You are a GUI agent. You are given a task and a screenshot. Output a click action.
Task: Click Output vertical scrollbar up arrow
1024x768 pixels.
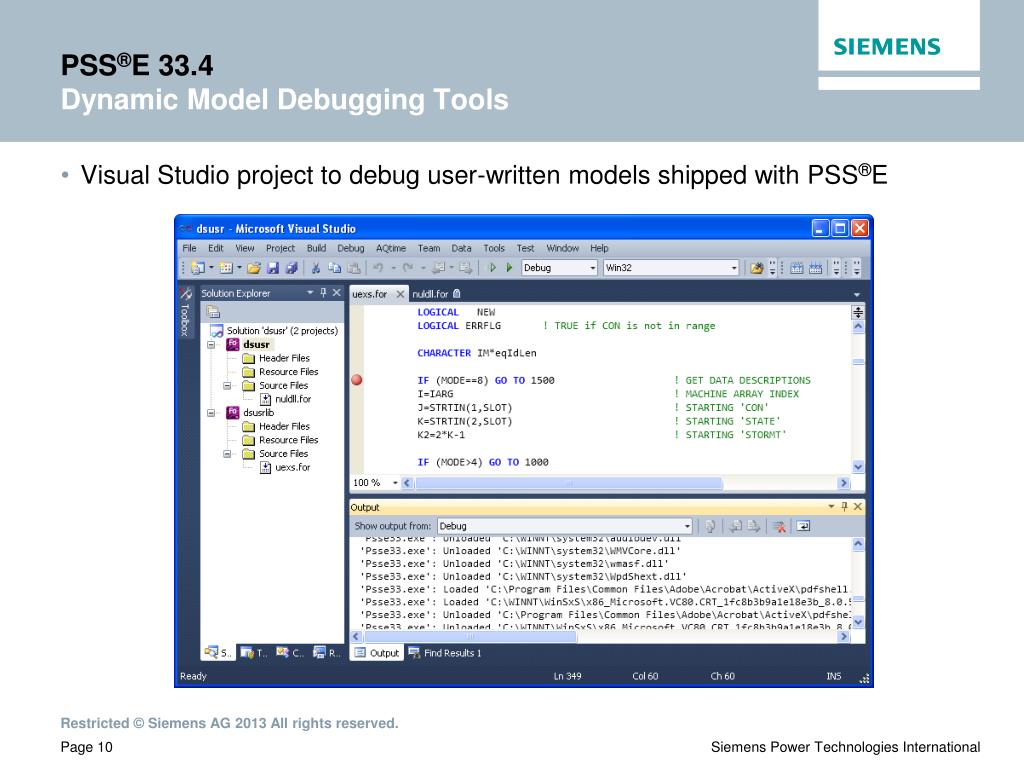858,544
